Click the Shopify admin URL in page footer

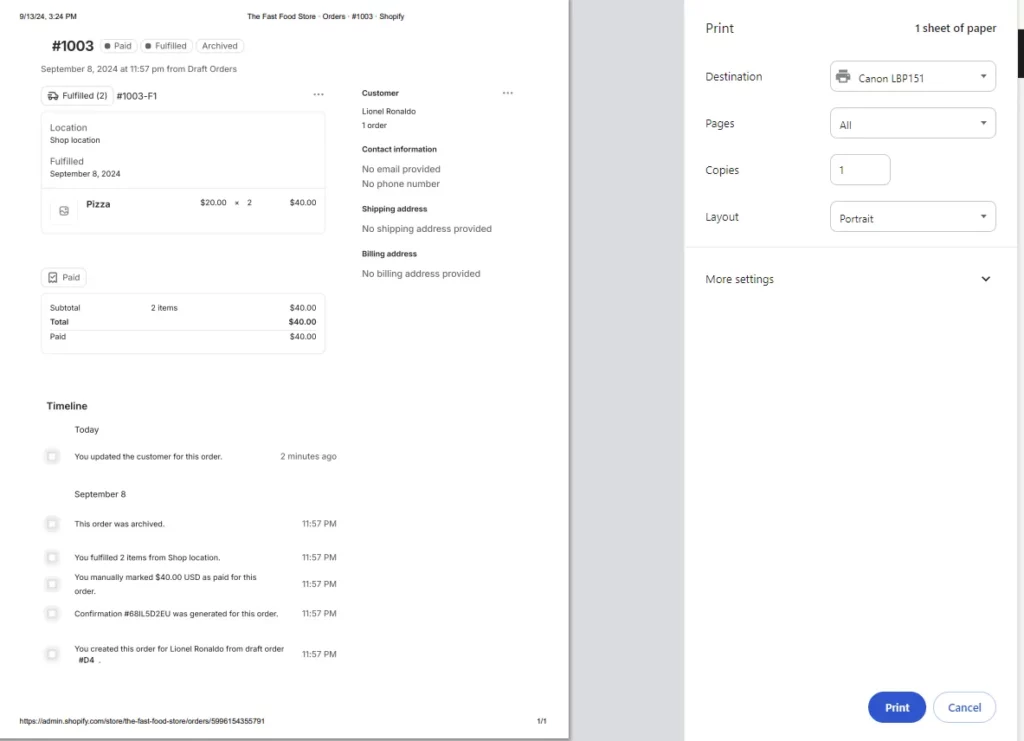pyautogui.click(x=142, y=721)
